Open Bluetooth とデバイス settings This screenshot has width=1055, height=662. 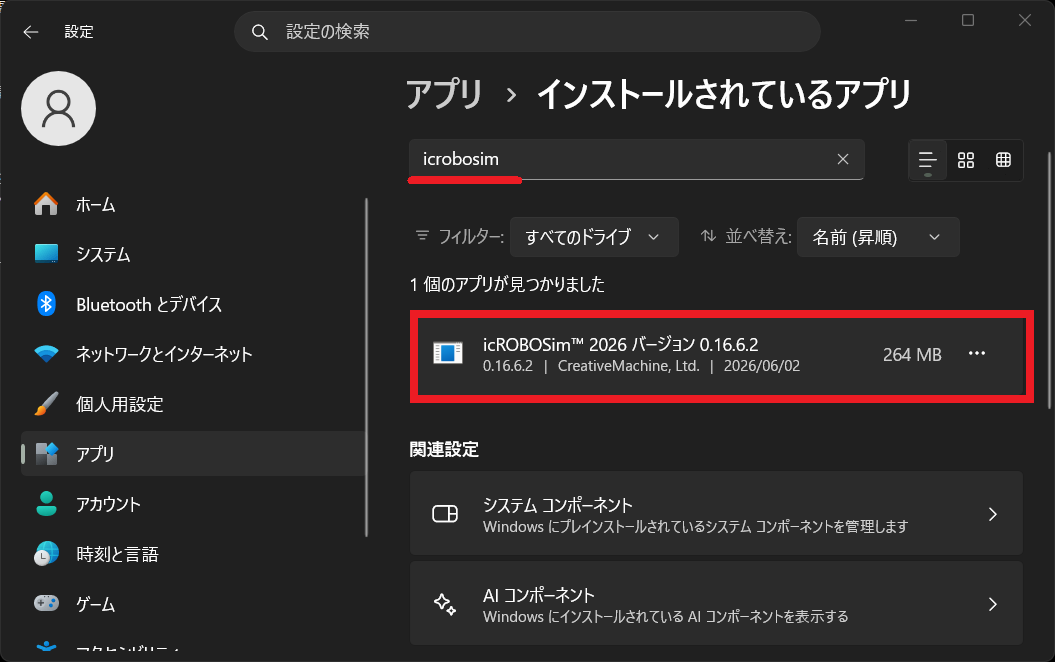coord(194,304)
